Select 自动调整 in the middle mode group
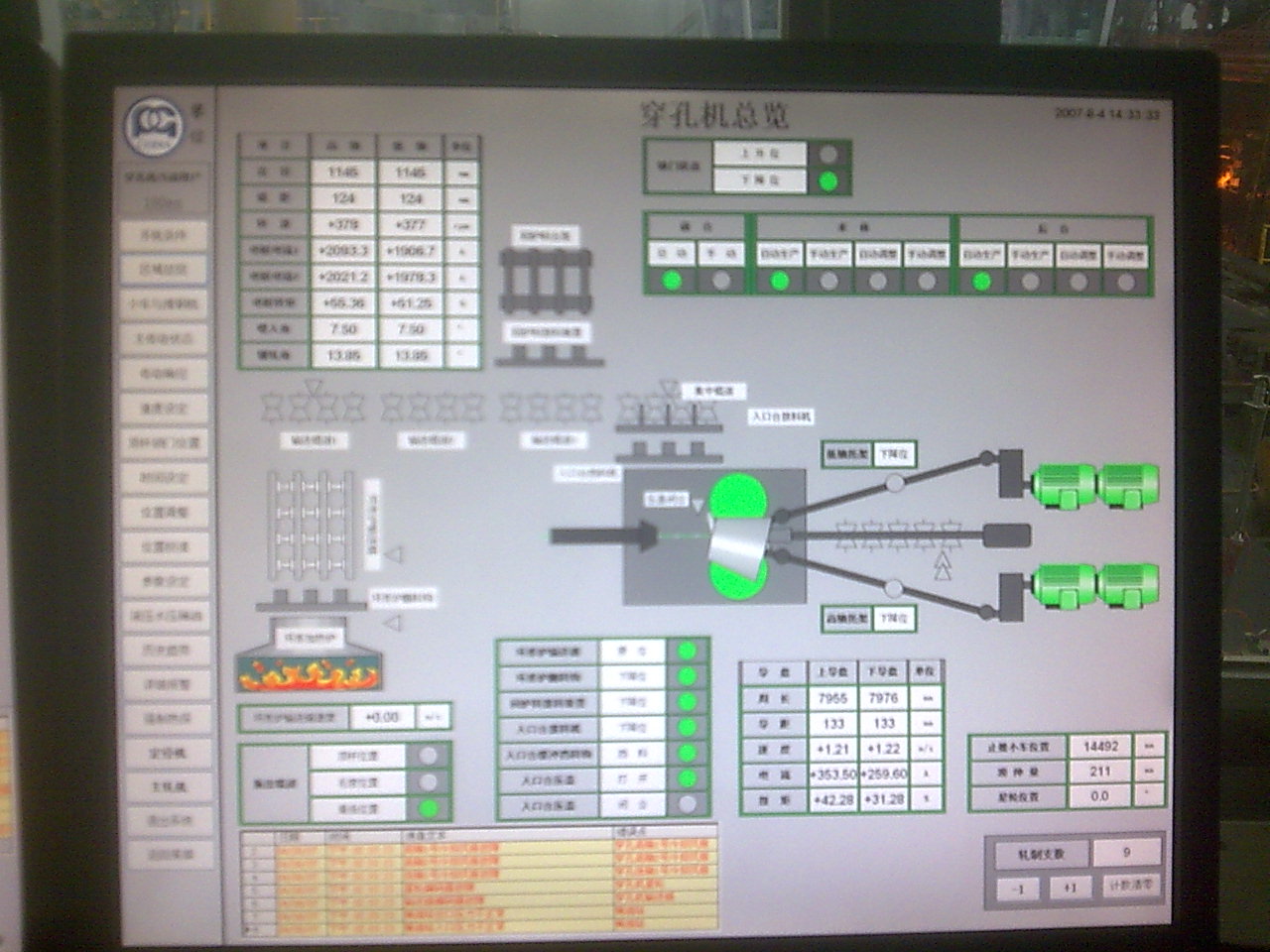The height and width of the screenshot is (952, 1270). pos(878,255)
